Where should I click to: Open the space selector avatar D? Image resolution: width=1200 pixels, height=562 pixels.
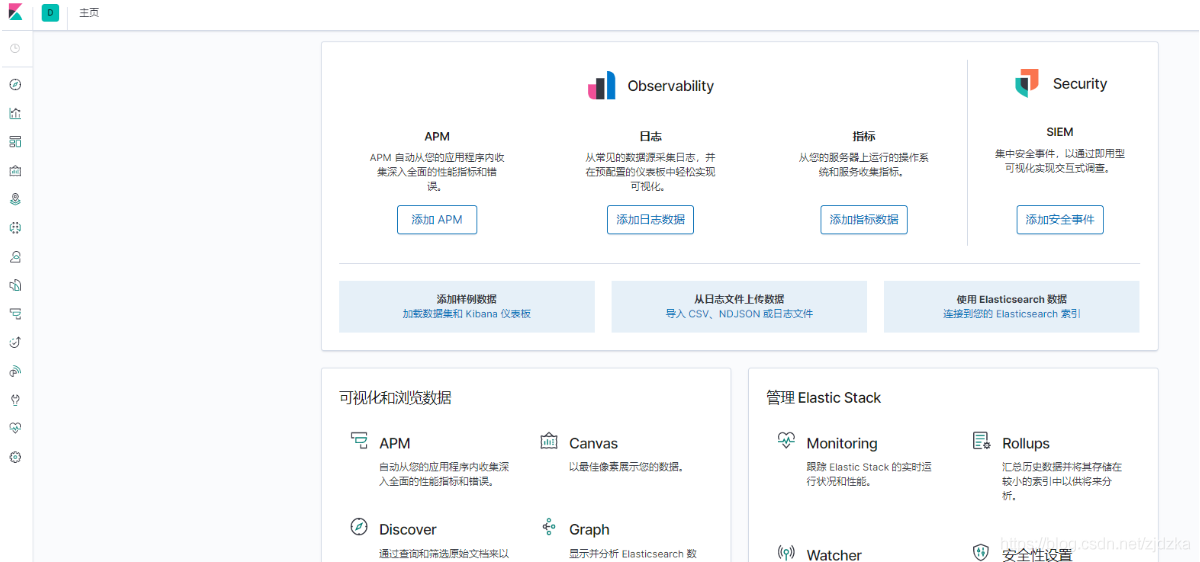tap(50, 13)
